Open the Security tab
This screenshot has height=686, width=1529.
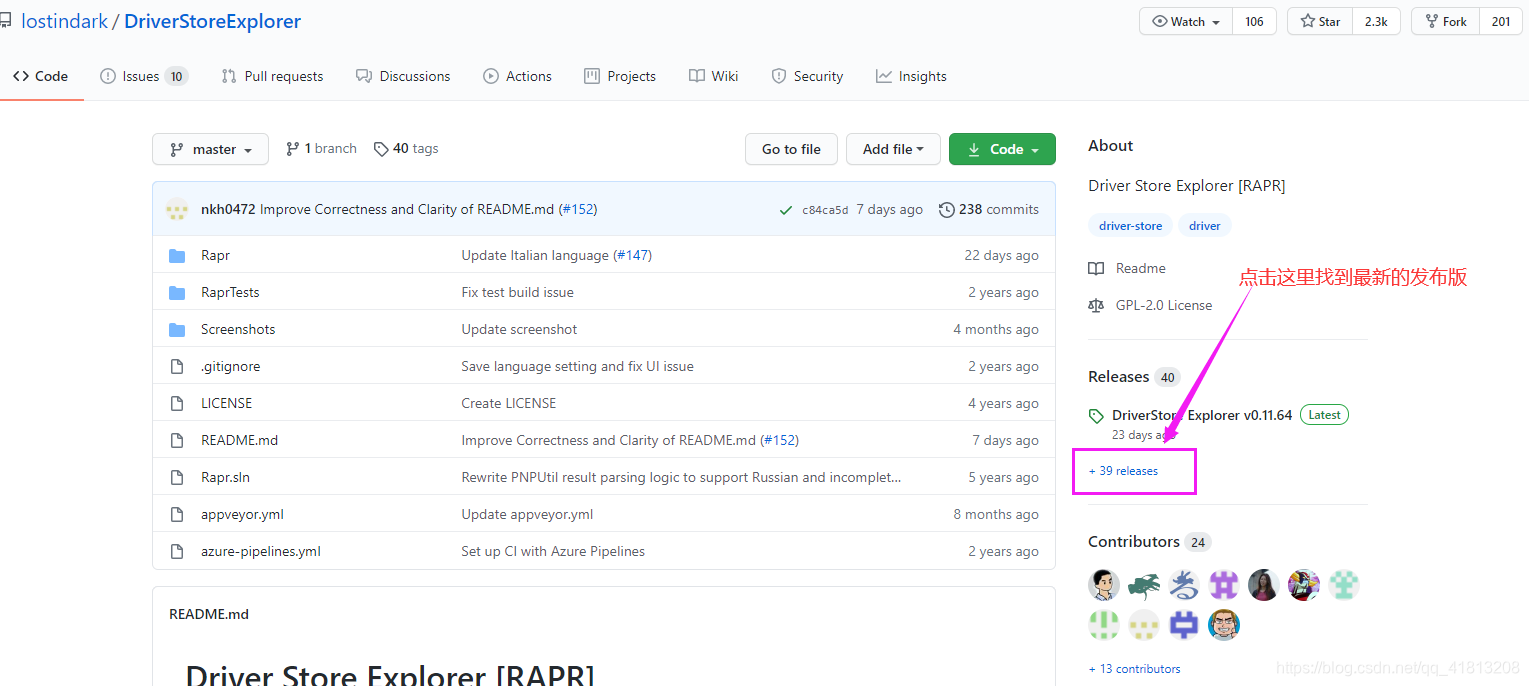tap(807, 76)
